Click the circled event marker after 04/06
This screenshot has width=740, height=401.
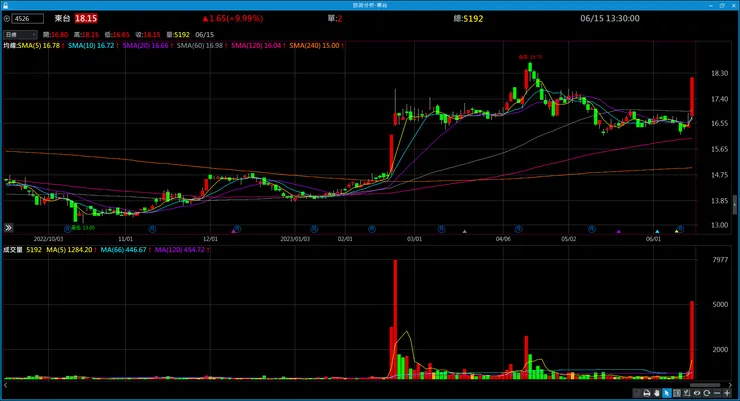pos(518,229)
